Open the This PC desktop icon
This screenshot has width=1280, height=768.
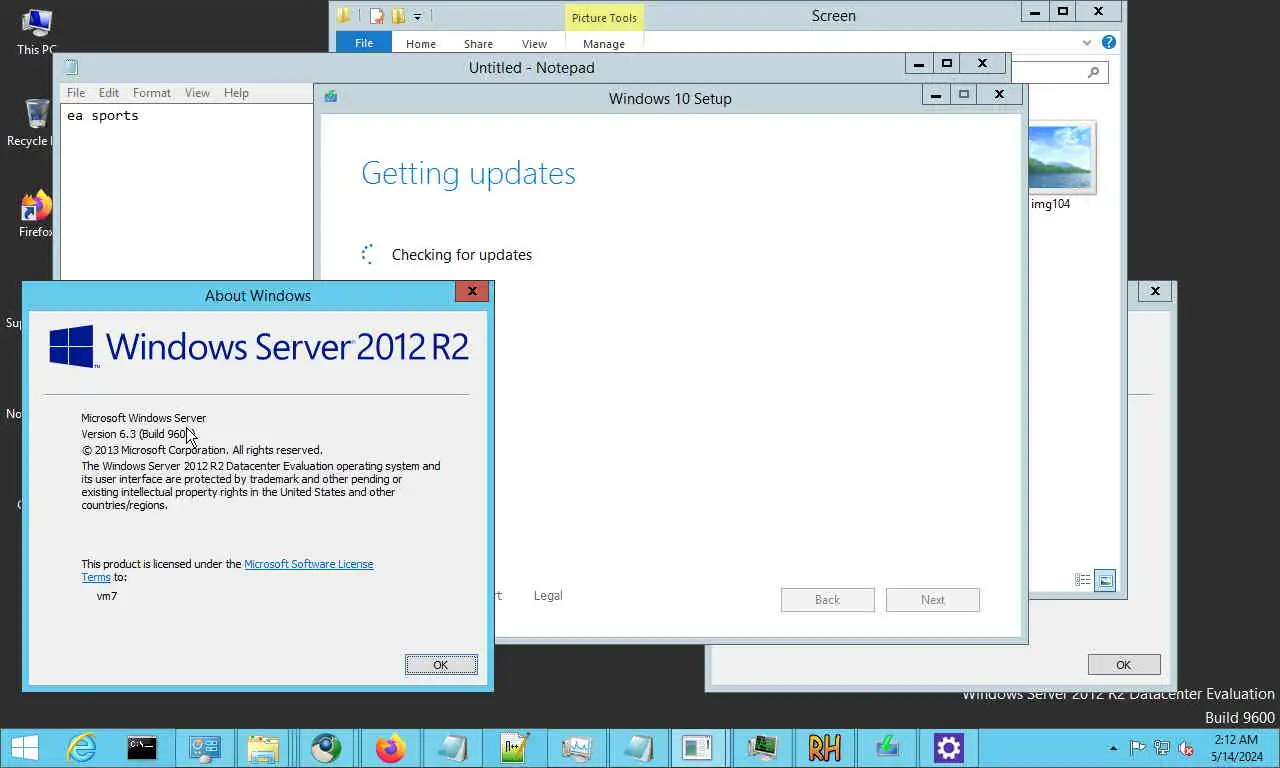[36, 32]
